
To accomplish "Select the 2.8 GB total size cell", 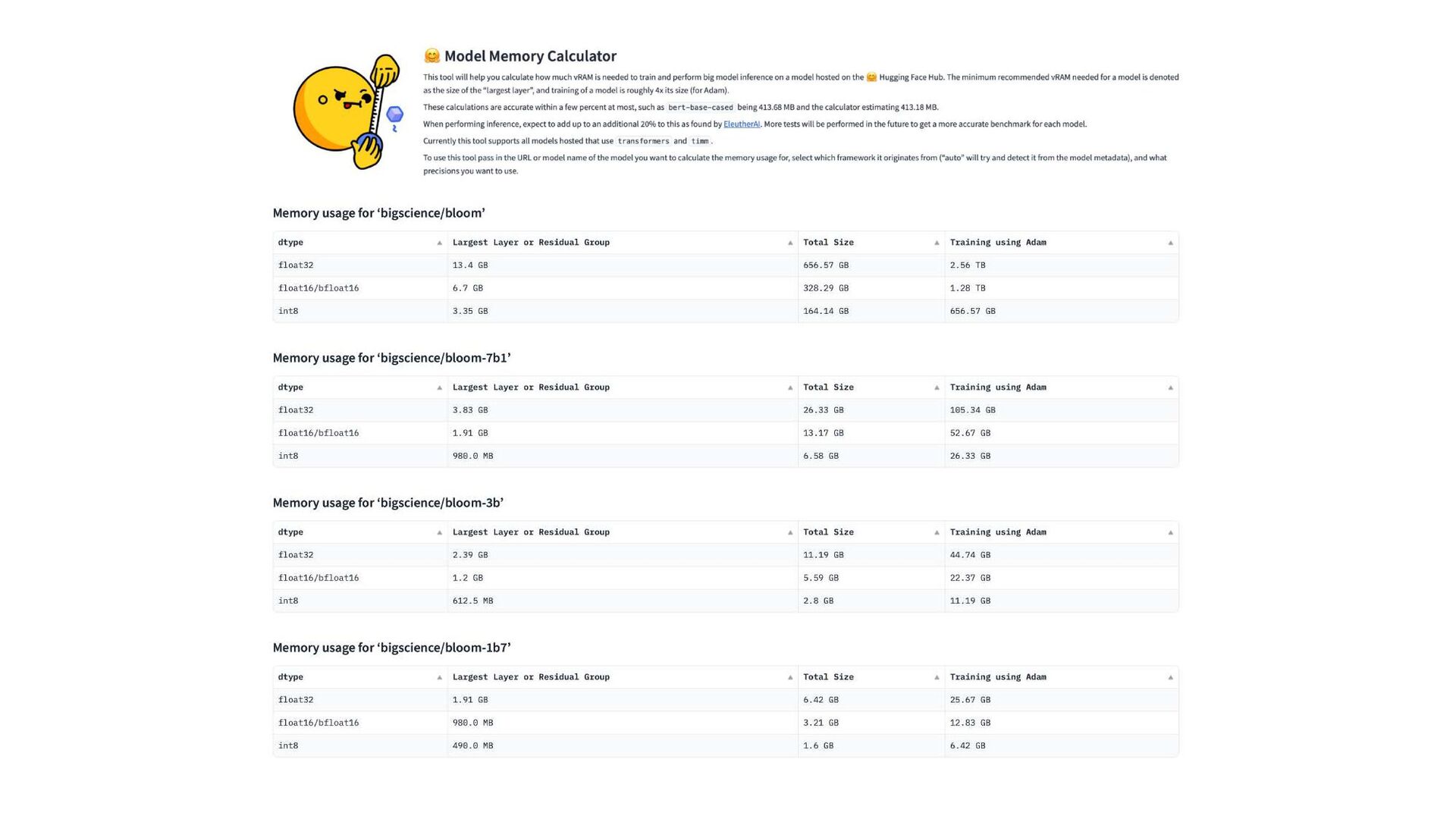I will pos(871,601).
